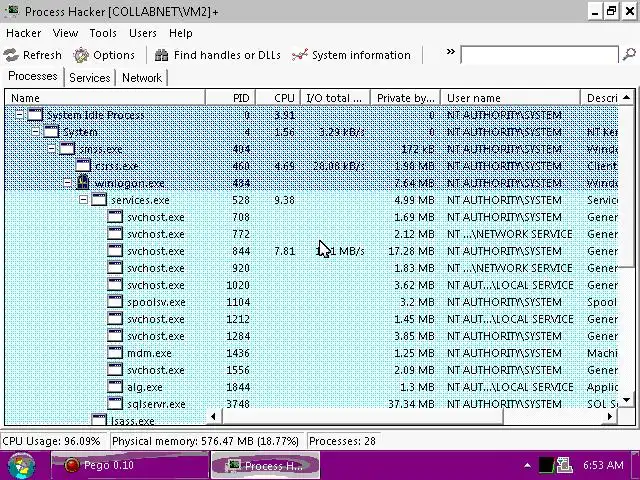The image size is (640, 480).
Task: Click the System information graph icon
Action: 300,55
